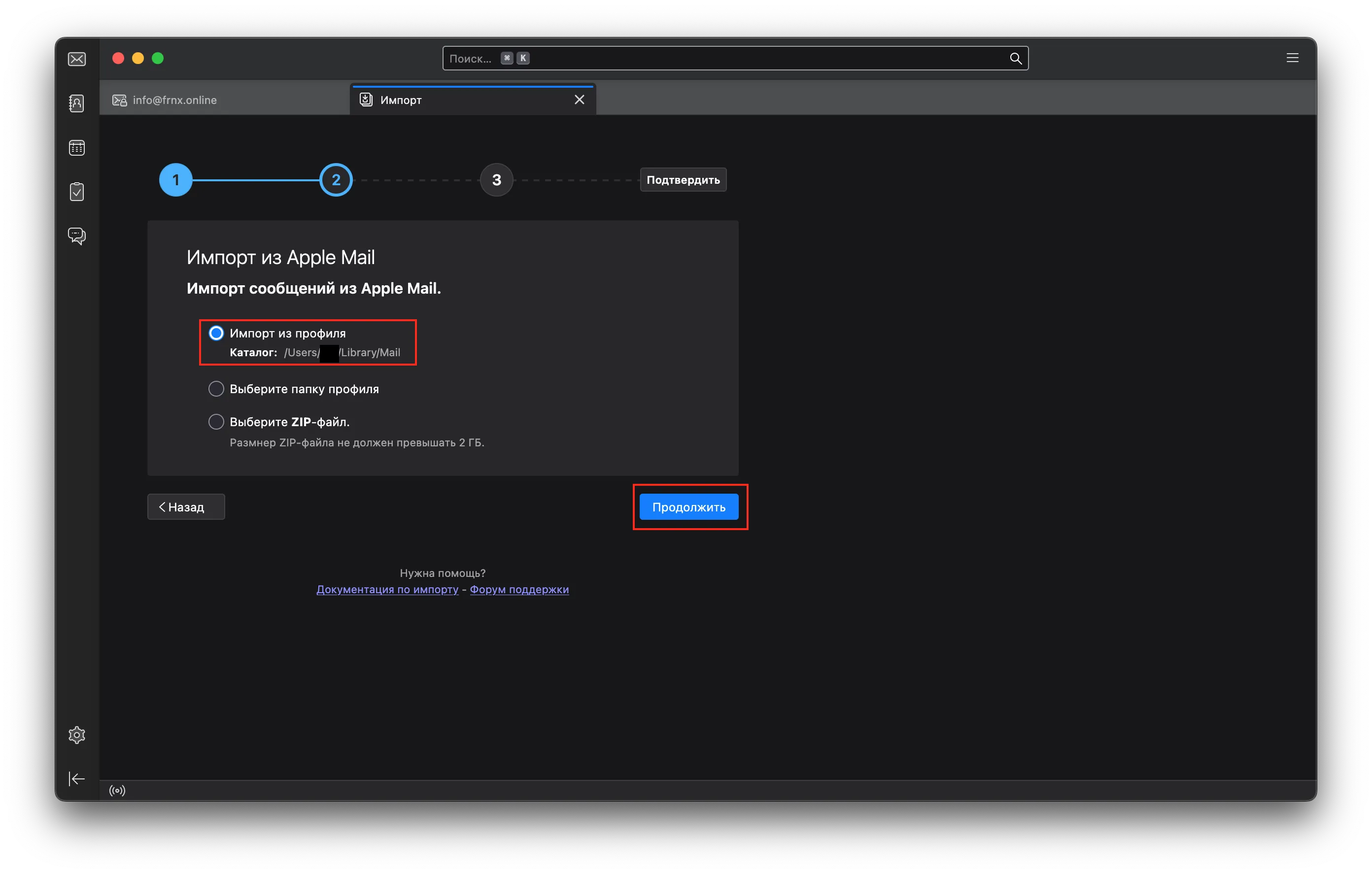Open 'Документация по импорту' link
Viewport: 1372px width, 874px height.
tap(387, 589)
